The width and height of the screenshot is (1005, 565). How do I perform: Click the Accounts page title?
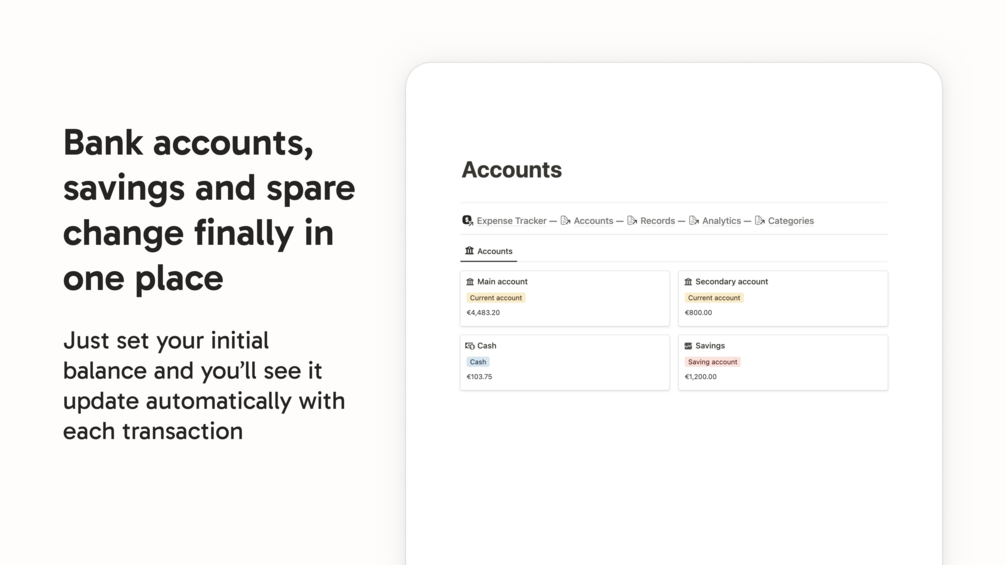[x=511, y=170]
